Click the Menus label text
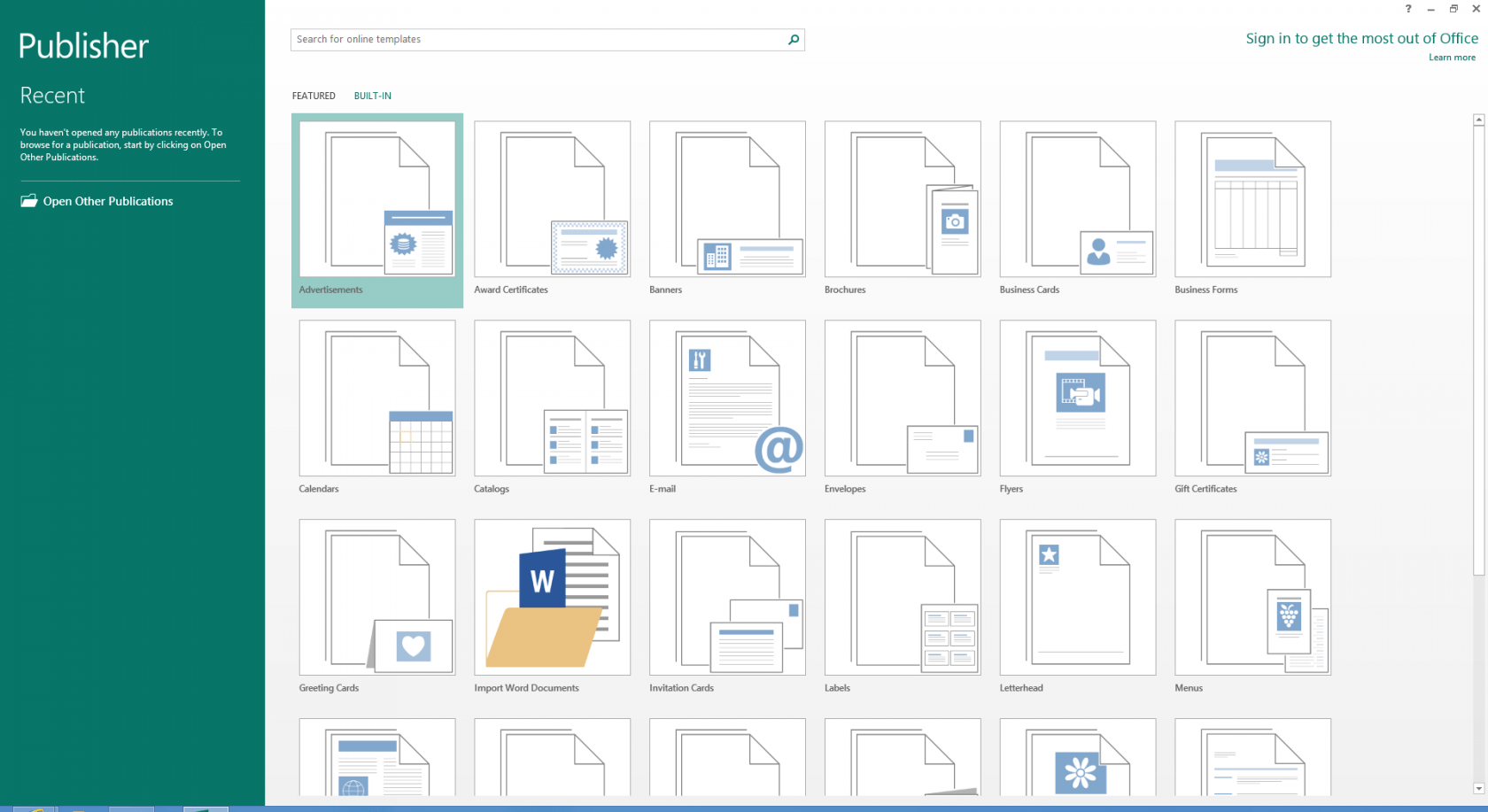This screenshot has height=812, width=1488. (1189, 688)
